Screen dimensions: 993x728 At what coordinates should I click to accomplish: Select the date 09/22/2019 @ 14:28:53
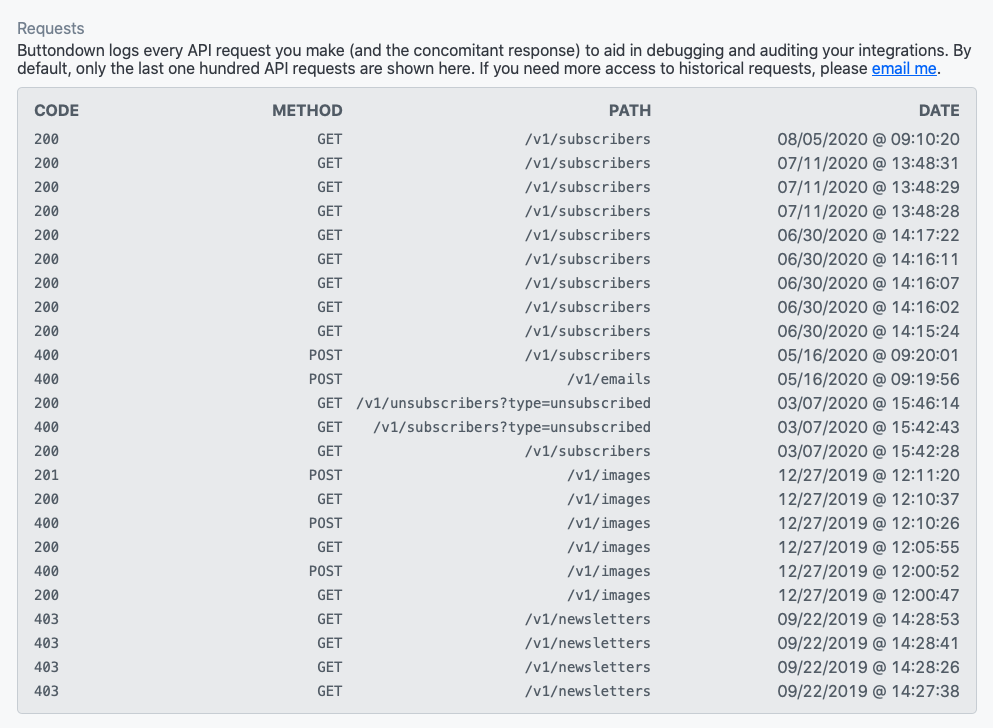[868, 619]
